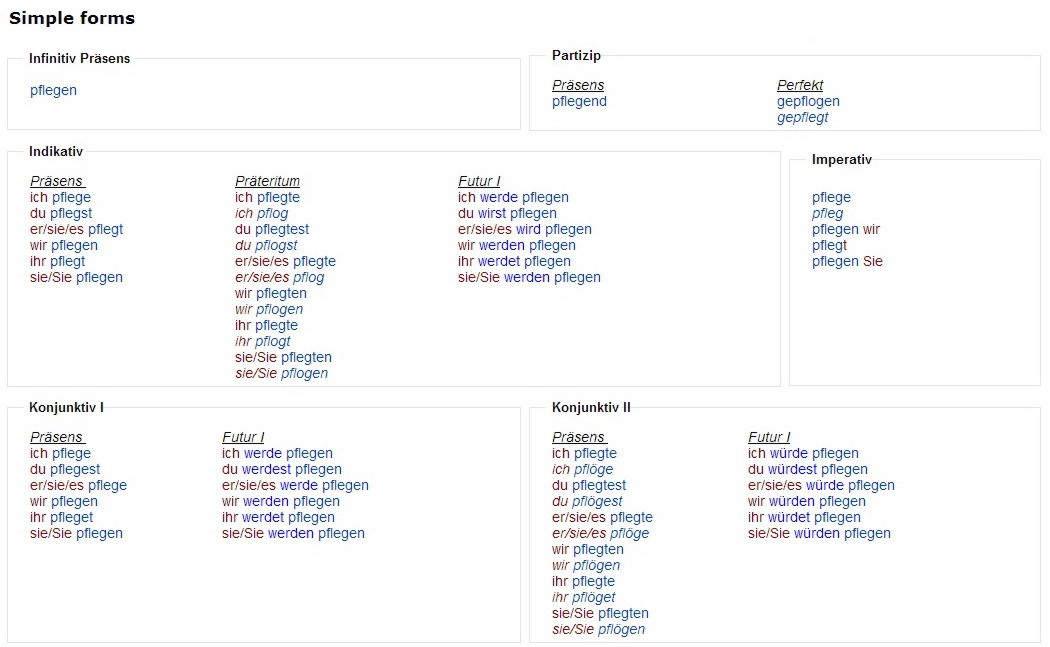Click "wirst" in Indikativ Futur I
The height and width of the screenshot is (647, 1050).
click(x=491, y=213)
